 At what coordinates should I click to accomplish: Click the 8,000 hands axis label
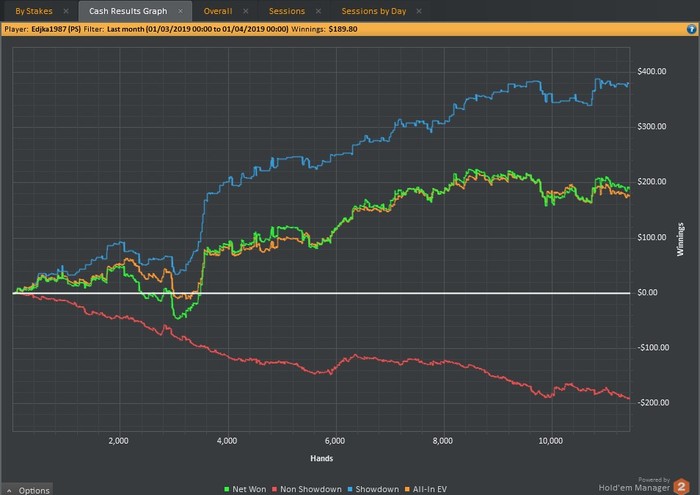tap(442, 441)
